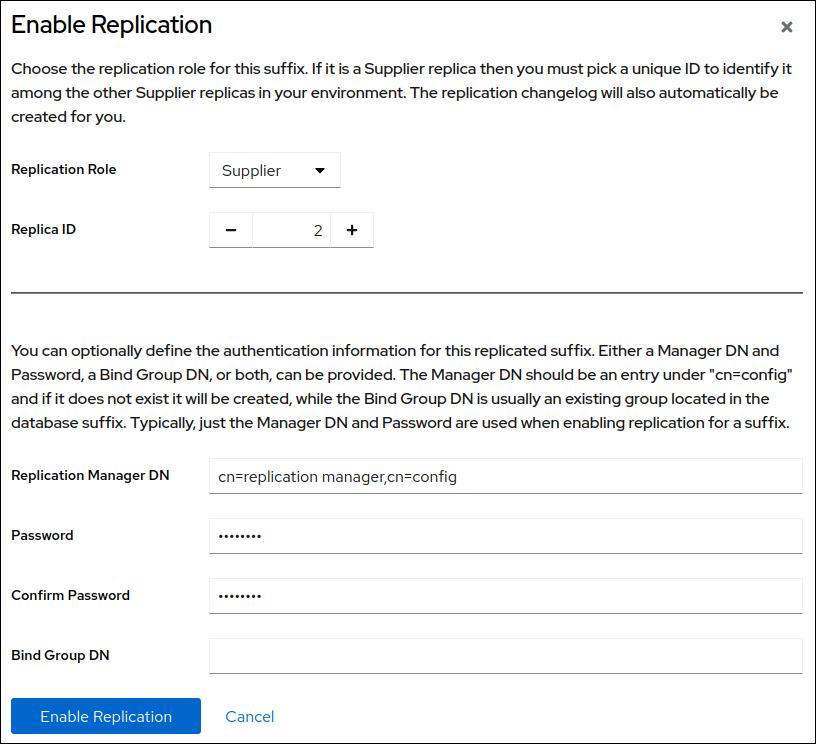Click the empty Bind Group DN field
Screen dimensions: 816x744
coord(505,656)
